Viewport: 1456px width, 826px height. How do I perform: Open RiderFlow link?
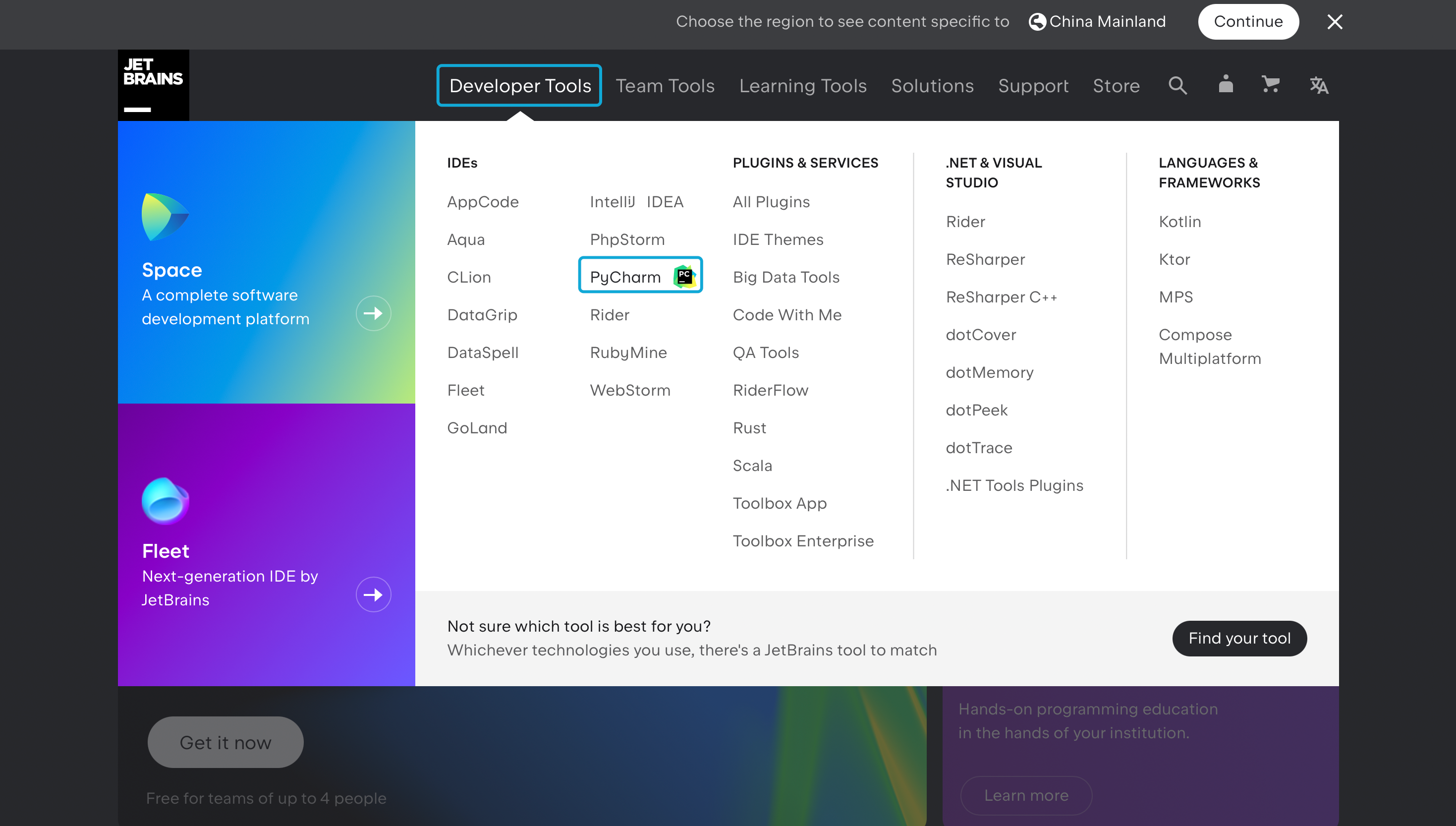click(x=770, y=390)
